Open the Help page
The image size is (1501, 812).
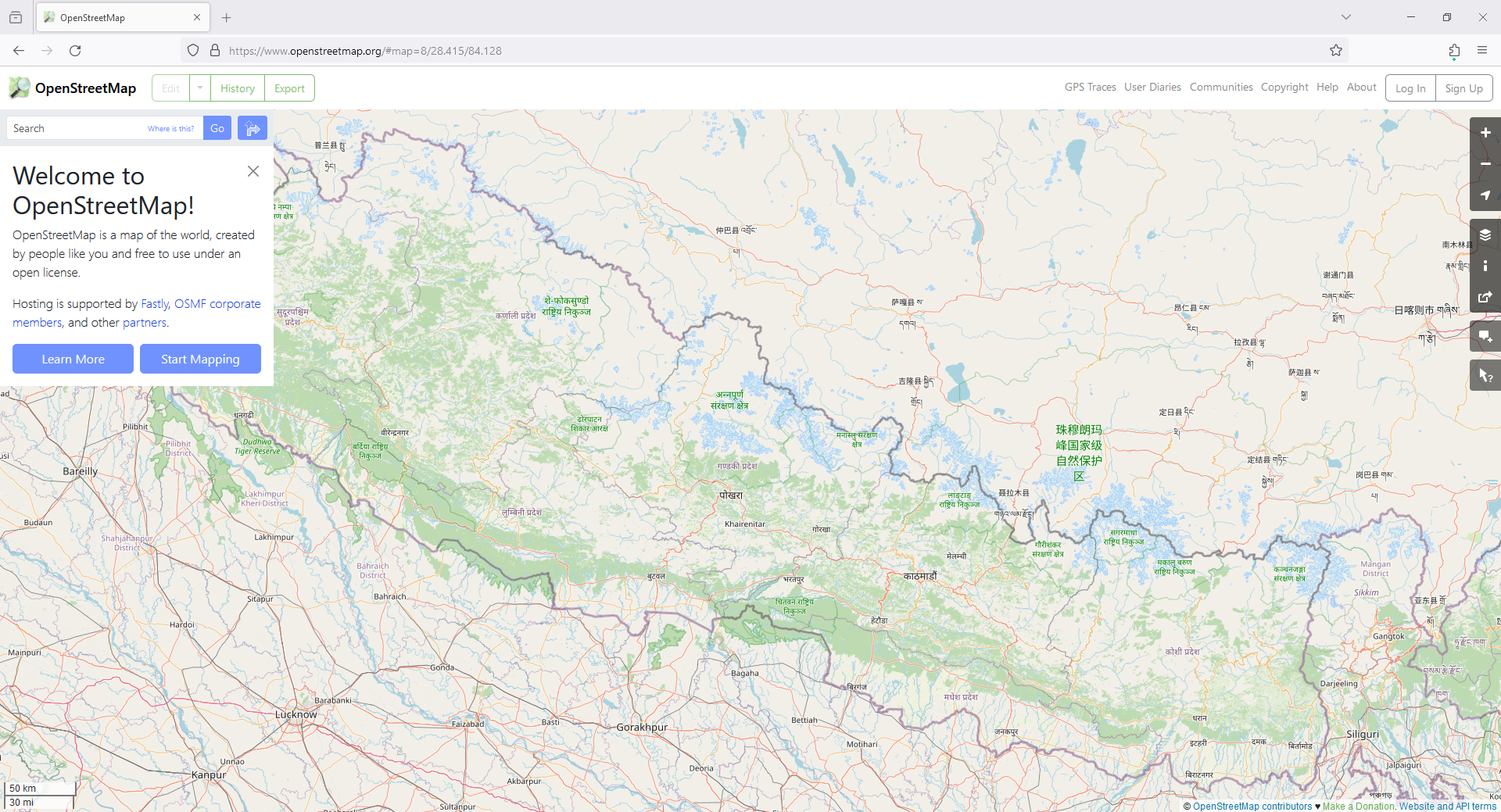(1327, 87)
